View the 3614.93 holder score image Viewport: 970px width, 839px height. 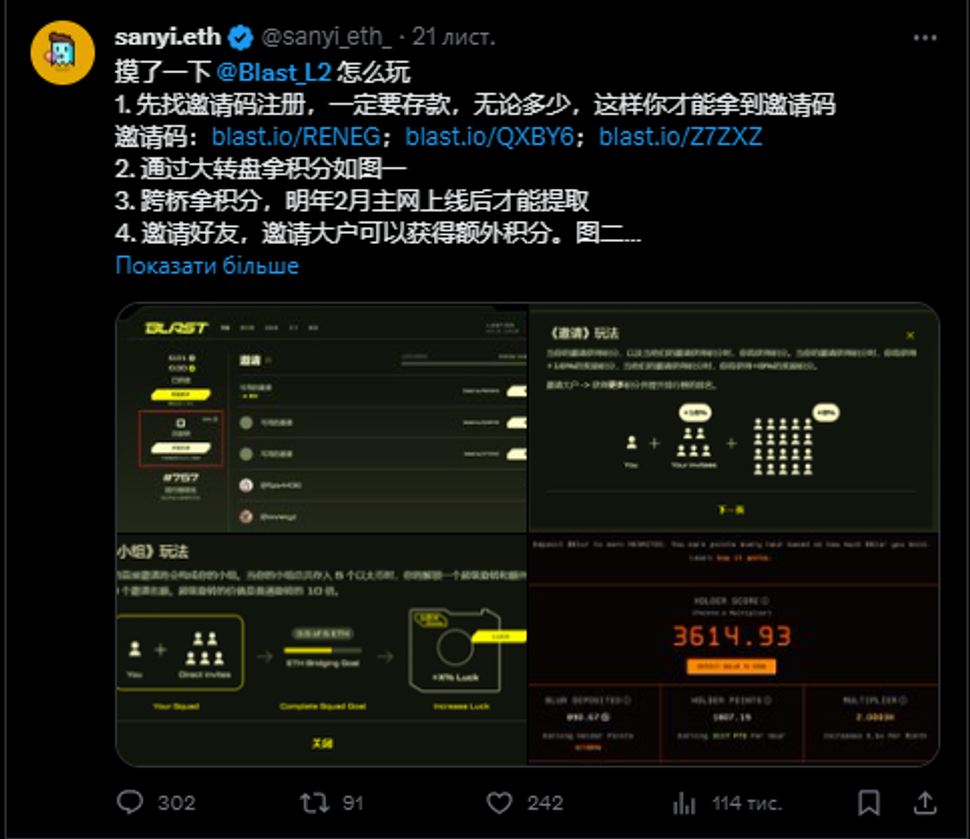[x=734, y=650]
